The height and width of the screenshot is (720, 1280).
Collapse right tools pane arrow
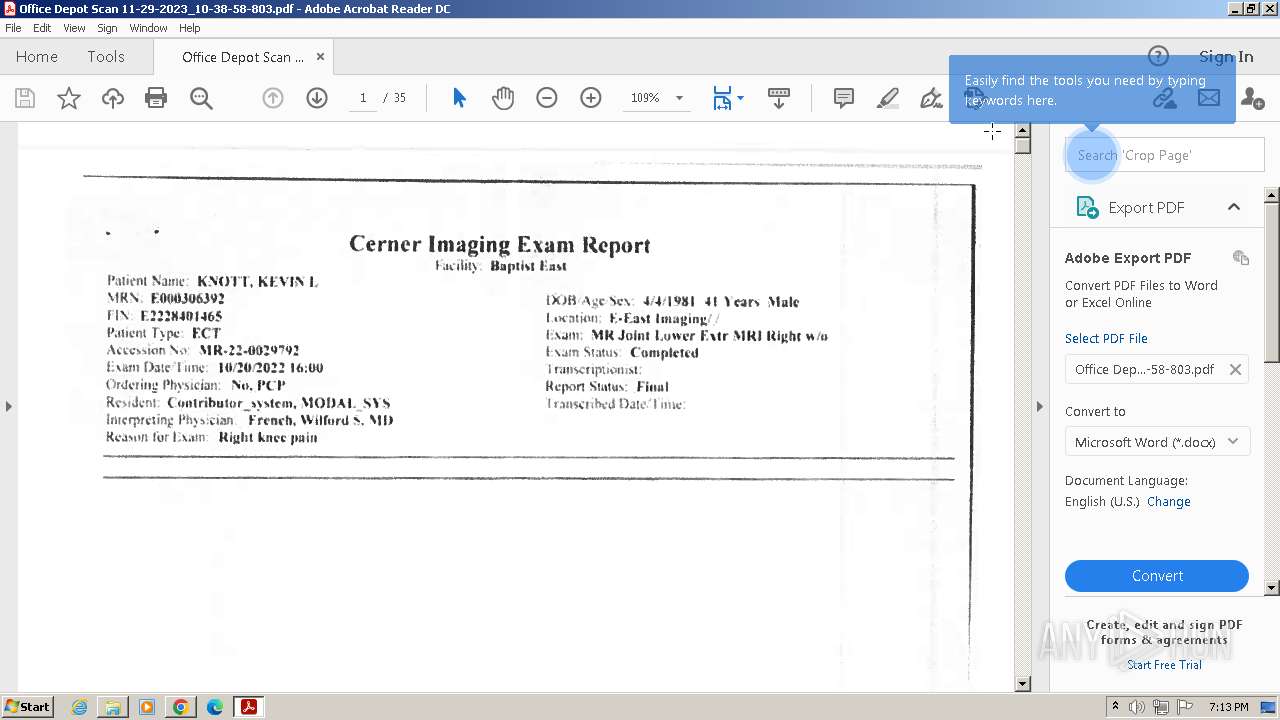(1039, 406)
